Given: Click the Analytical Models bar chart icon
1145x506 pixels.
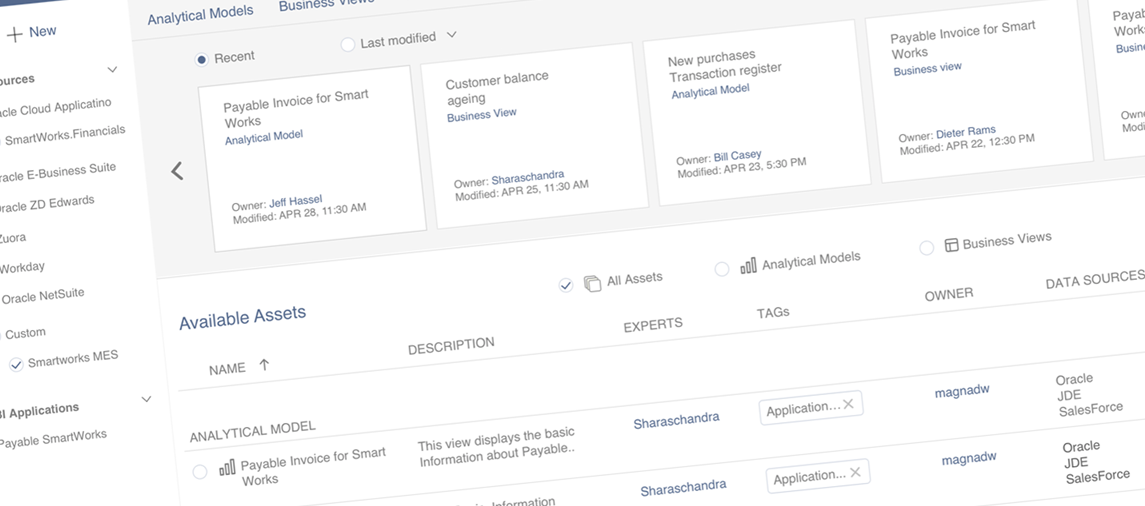Looking at the screenshot, I should click(748, 265).
